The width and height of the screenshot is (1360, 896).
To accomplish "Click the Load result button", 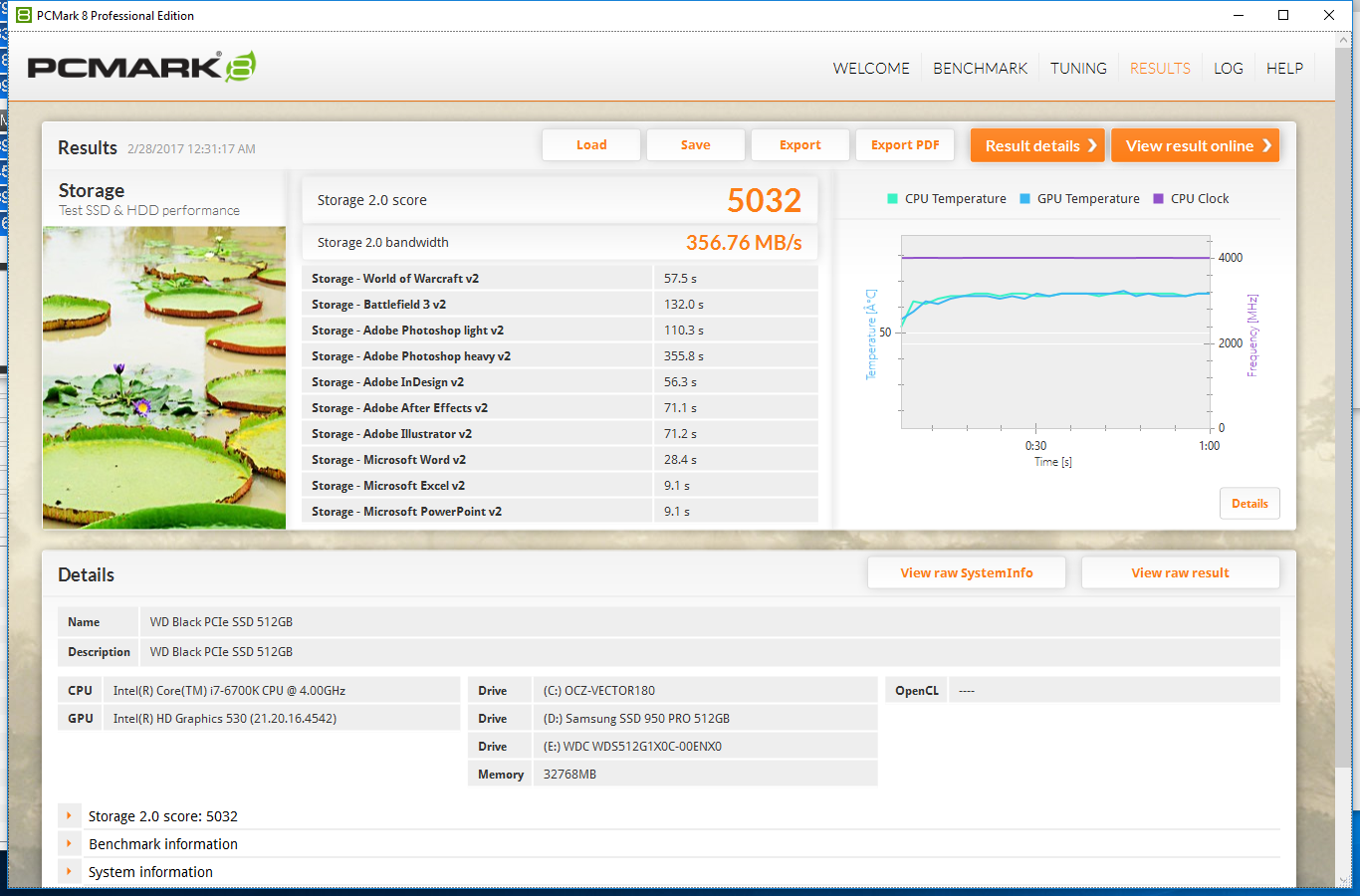I will click(x=591, y=145).
